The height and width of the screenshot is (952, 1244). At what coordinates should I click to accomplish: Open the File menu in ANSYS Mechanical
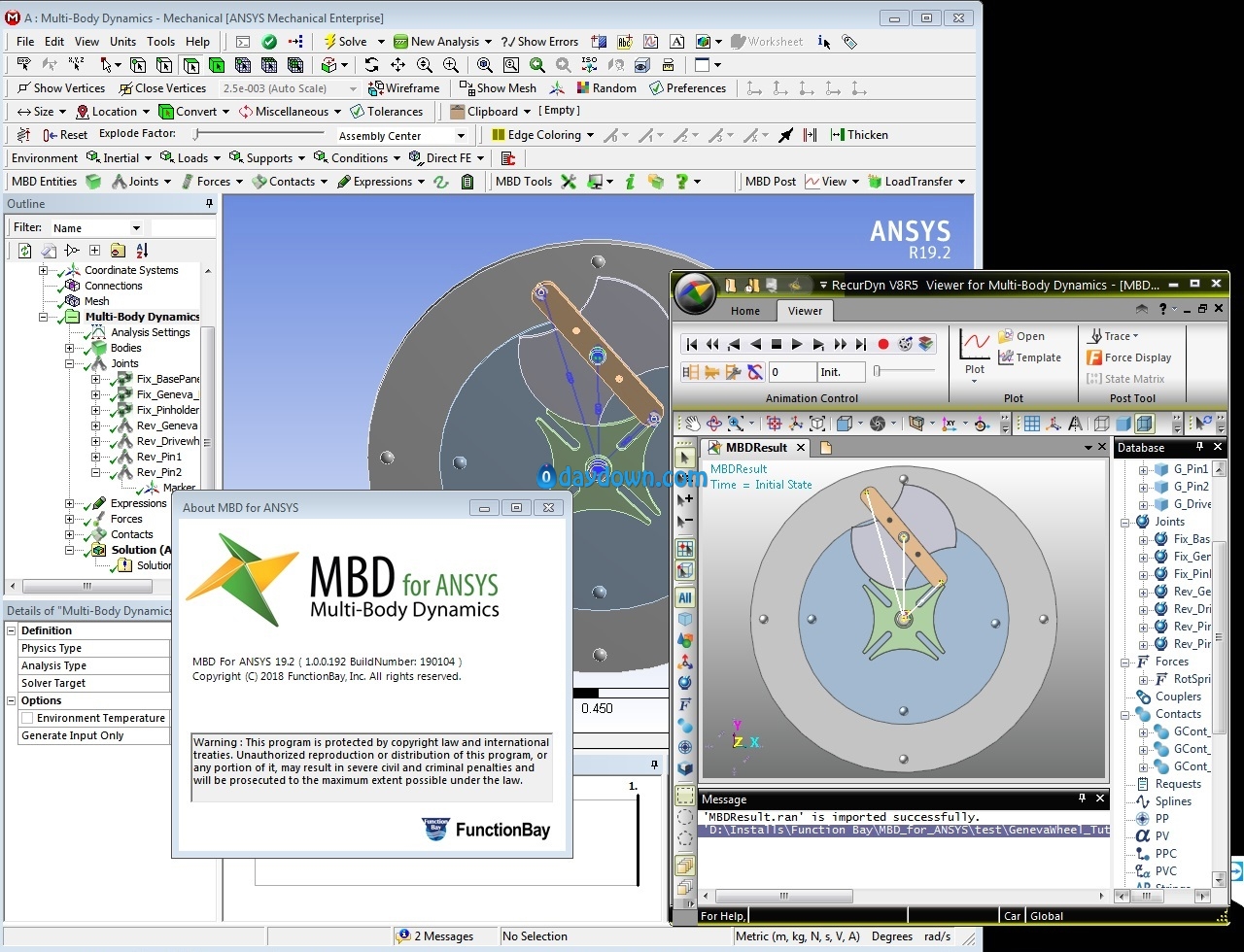(x=25, y=42)
